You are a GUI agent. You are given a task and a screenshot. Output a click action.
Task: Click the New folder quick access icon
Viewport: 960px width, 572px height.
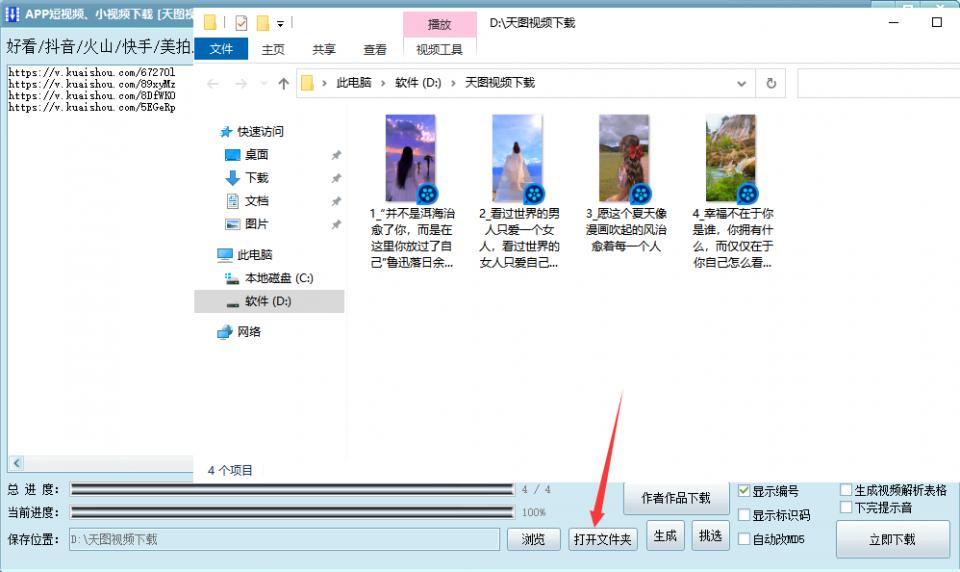click(263, 23)
